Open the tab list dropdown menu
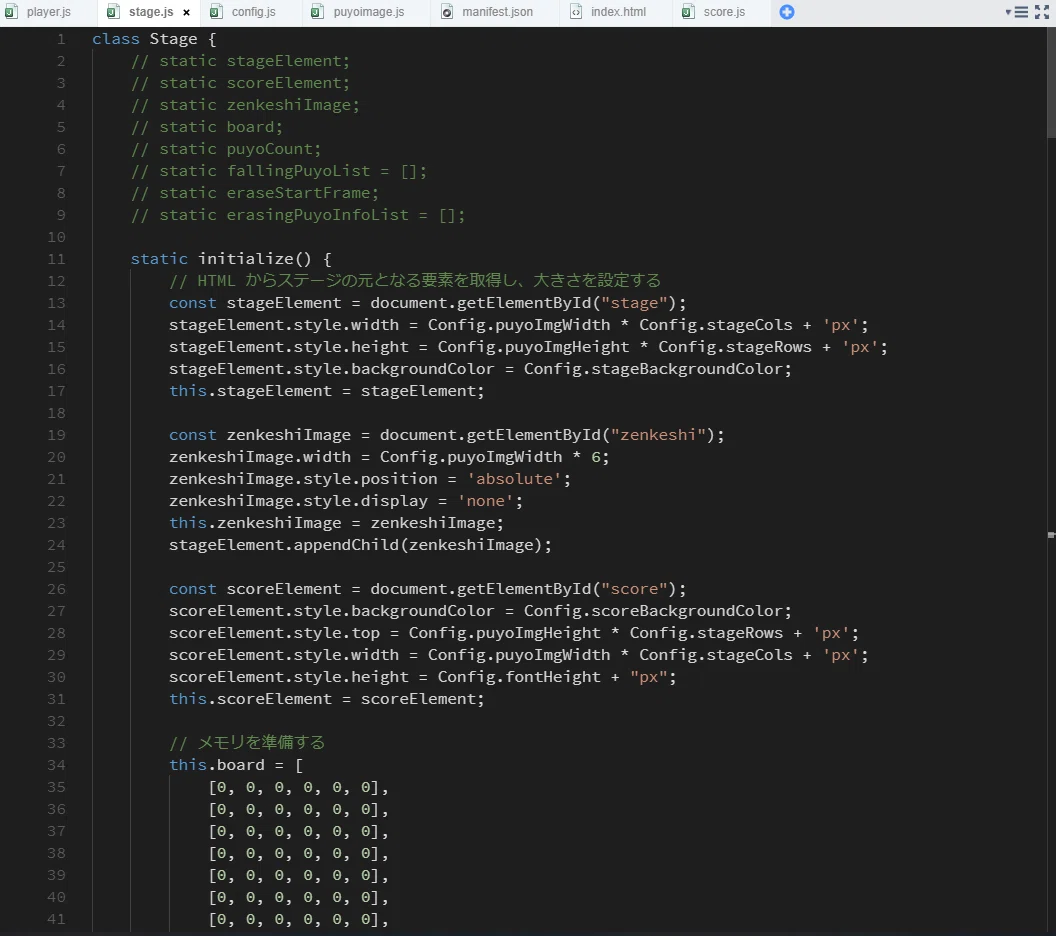Image resolution: width=1056 pixels, height=936 pixels. click(1016, 11)
